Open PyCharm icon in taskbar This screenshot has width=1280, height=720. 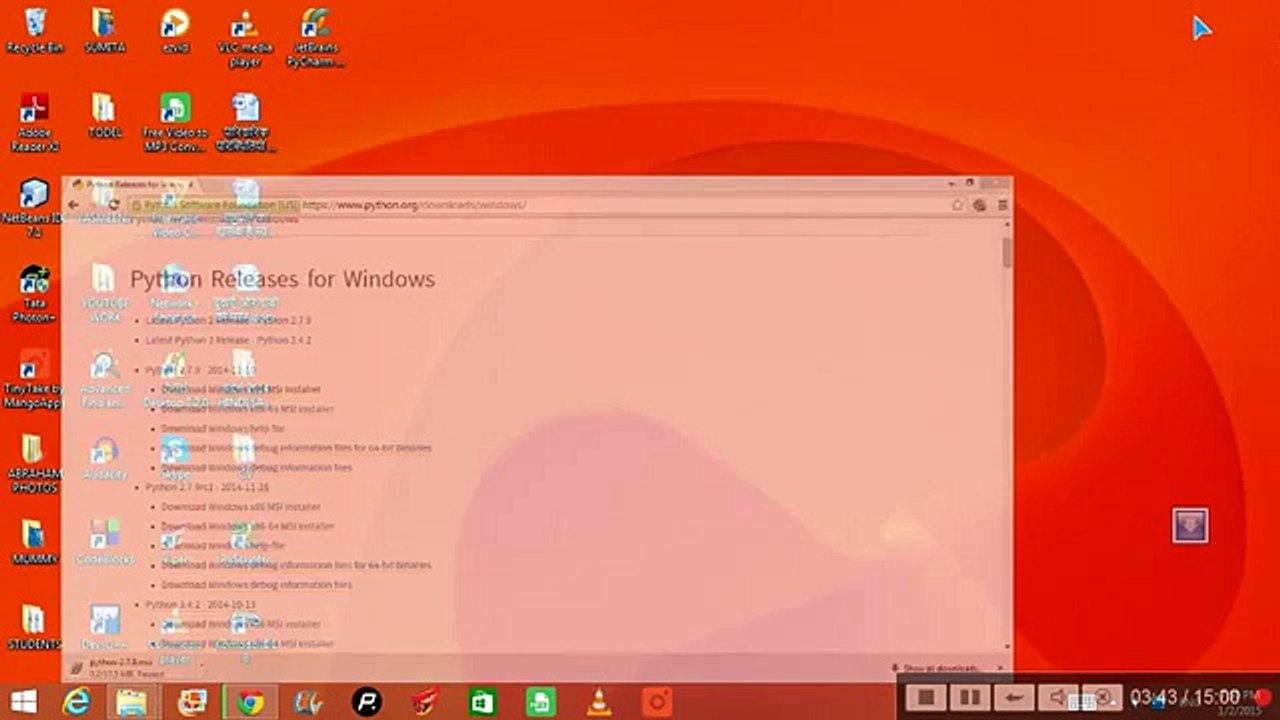point(307,702)
